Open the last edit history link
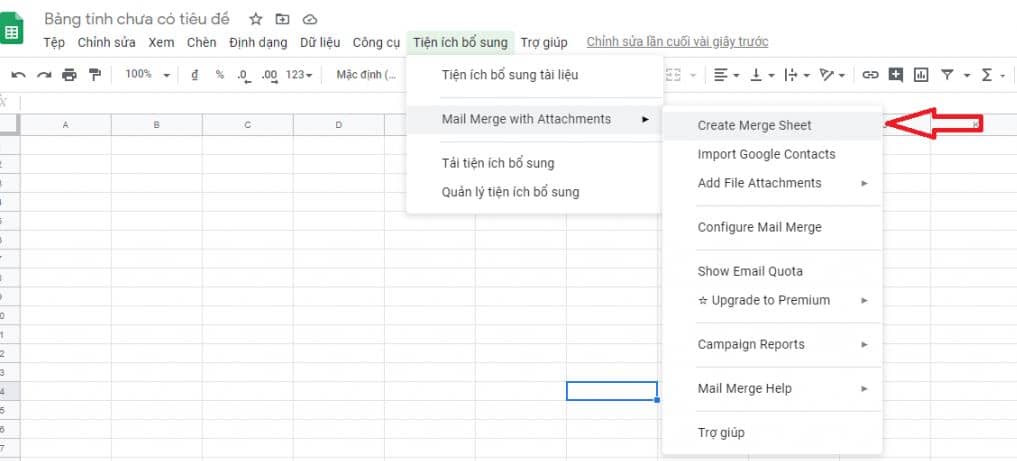 click(677, 42)
